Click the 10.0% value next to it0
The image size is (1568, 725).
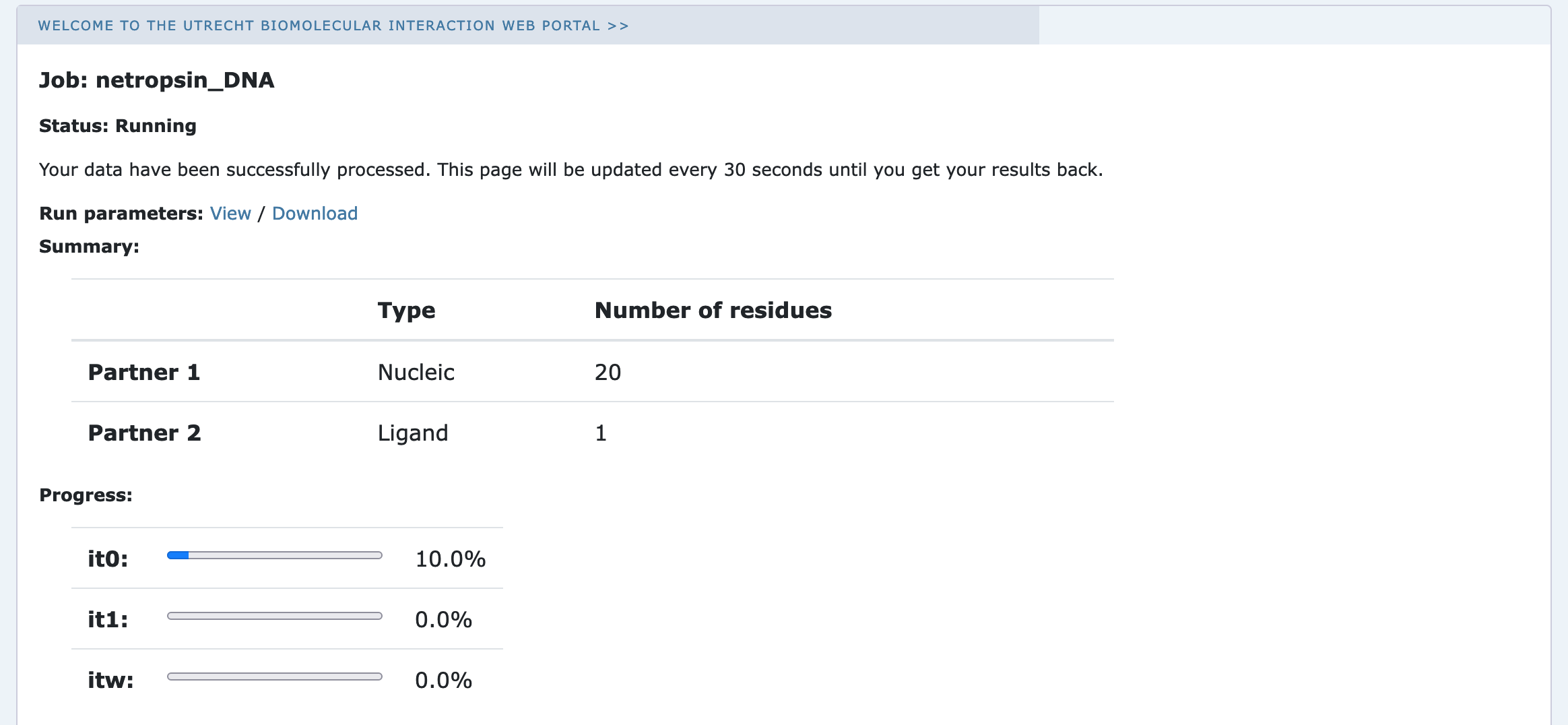(x=450, y=559)
